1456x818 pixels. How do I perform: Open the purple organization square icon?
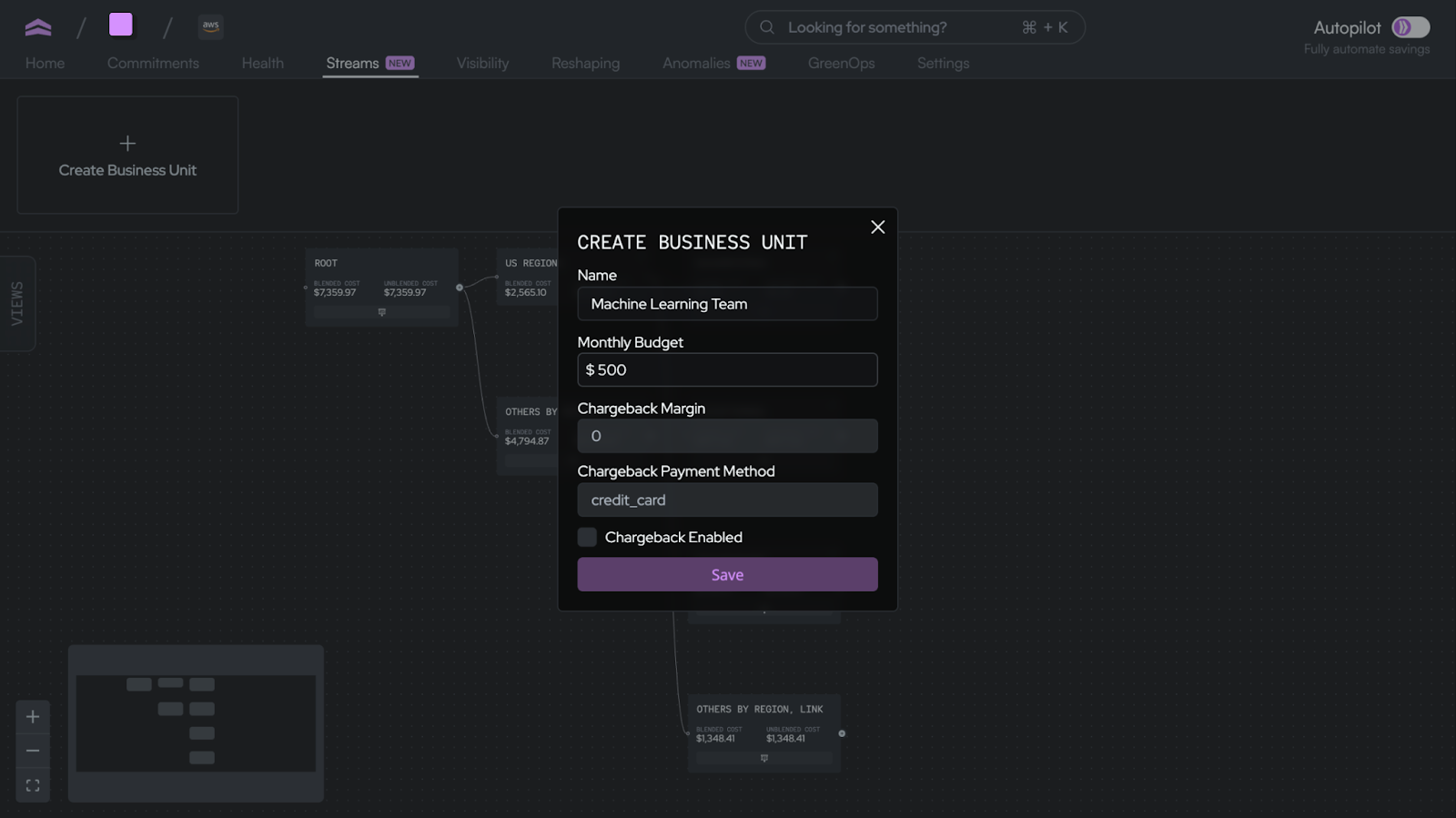tap(121, 25)
